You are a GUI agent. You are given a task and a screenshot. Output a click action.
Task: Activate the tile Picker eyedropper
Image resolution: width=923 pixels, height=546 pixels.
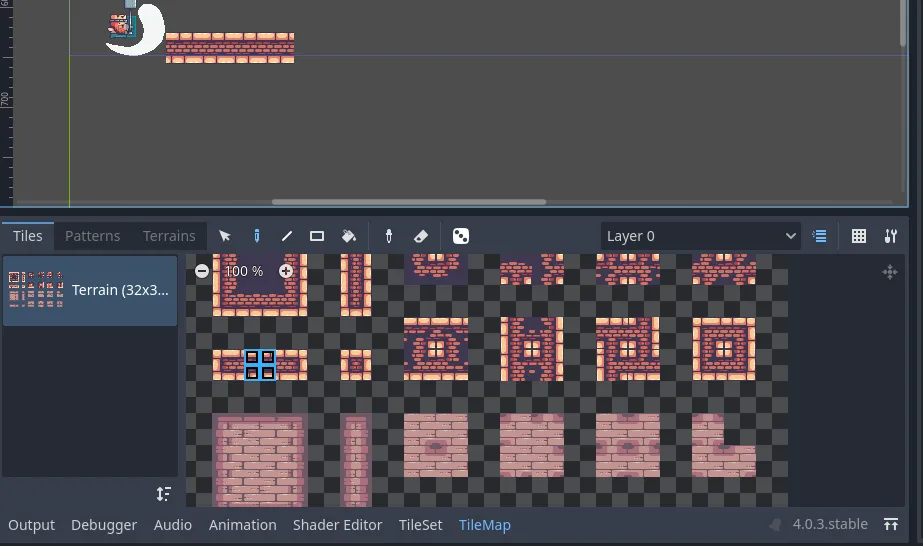pyautogui.click(x=389, y=236)
